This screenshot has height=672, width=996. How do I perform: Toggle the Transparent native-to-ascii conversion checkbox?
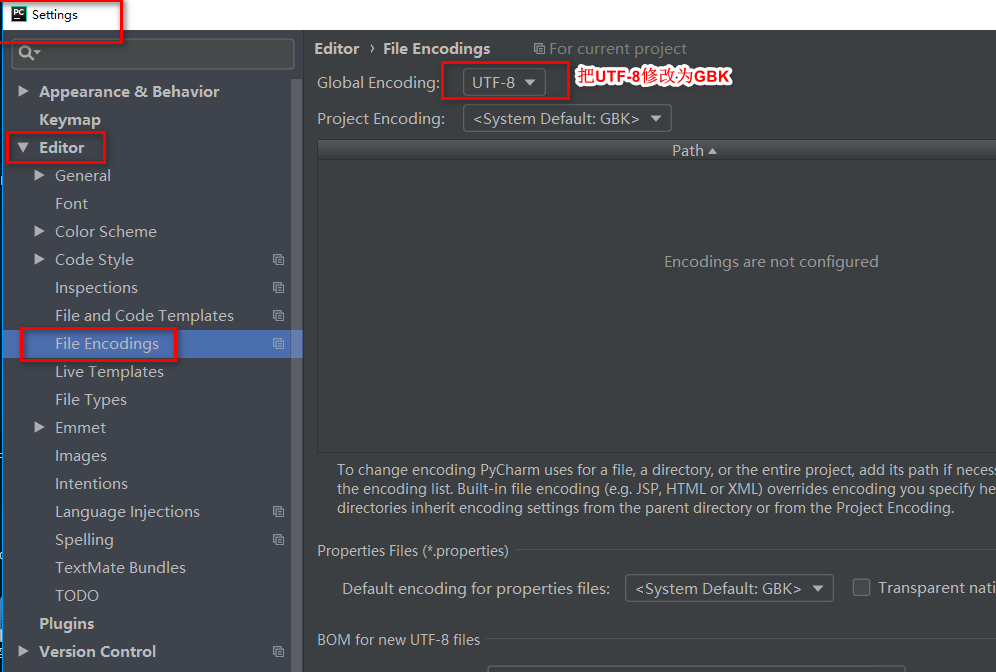(x=861, y=587)
